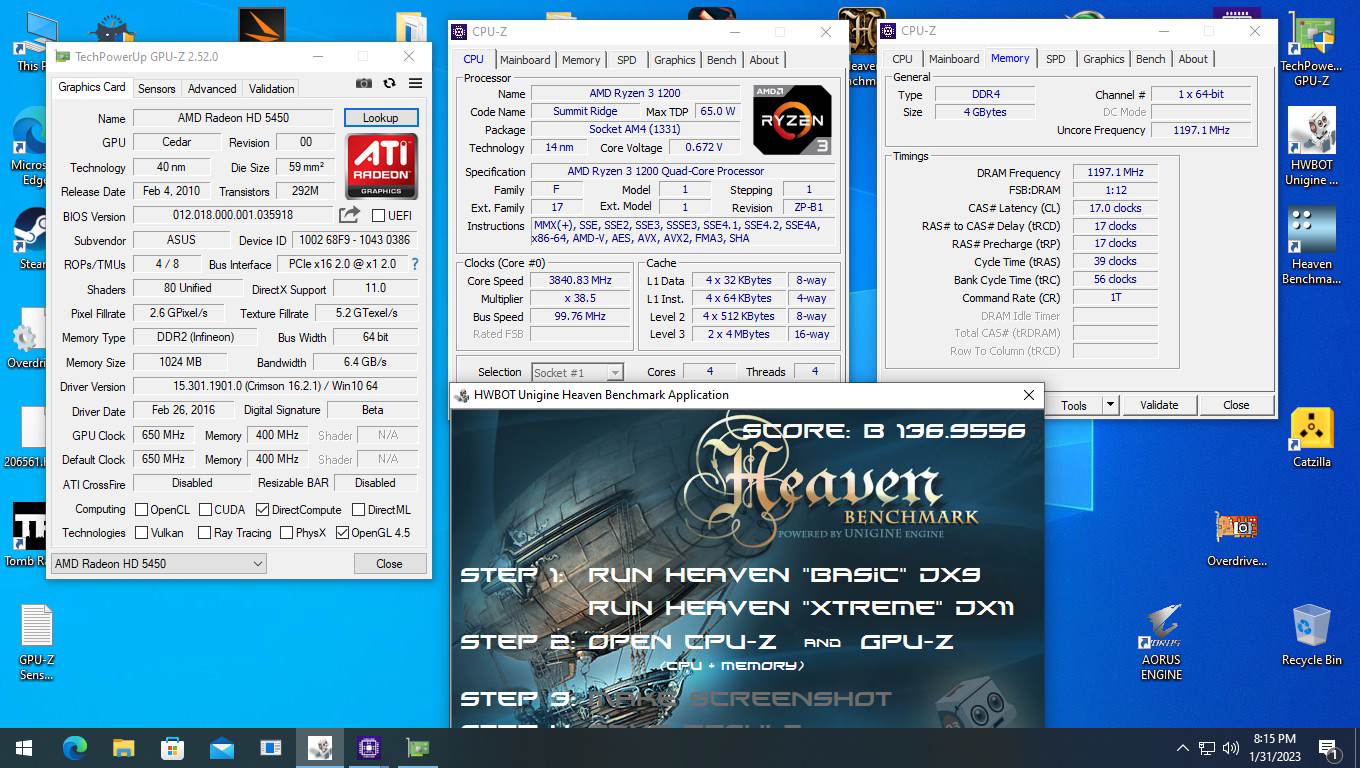Switch to HWBOT Heaven app in the taskbar

(319, 747)
